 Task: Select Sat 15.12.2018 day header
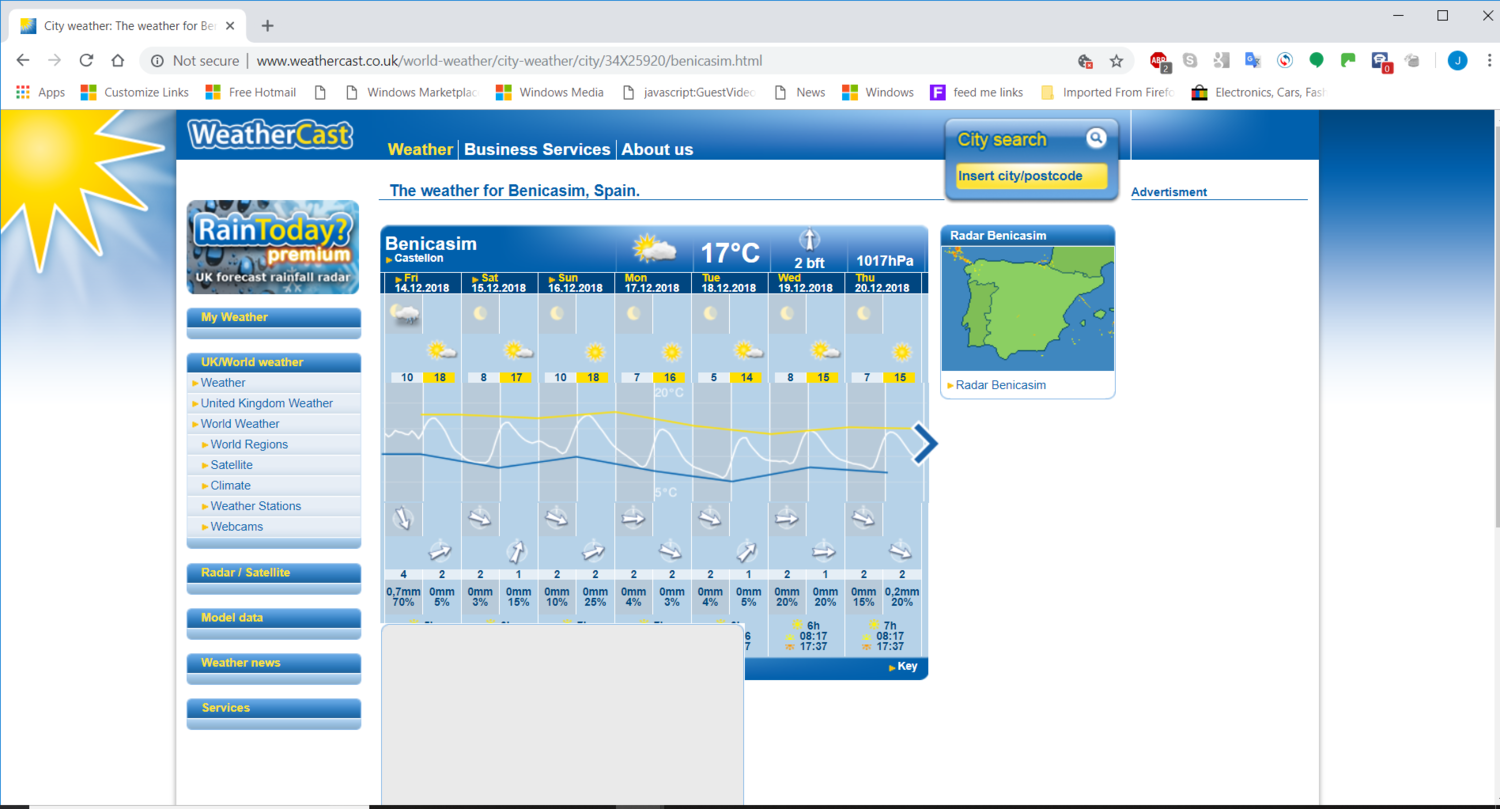pyautogui.click(x=498, y=283)
